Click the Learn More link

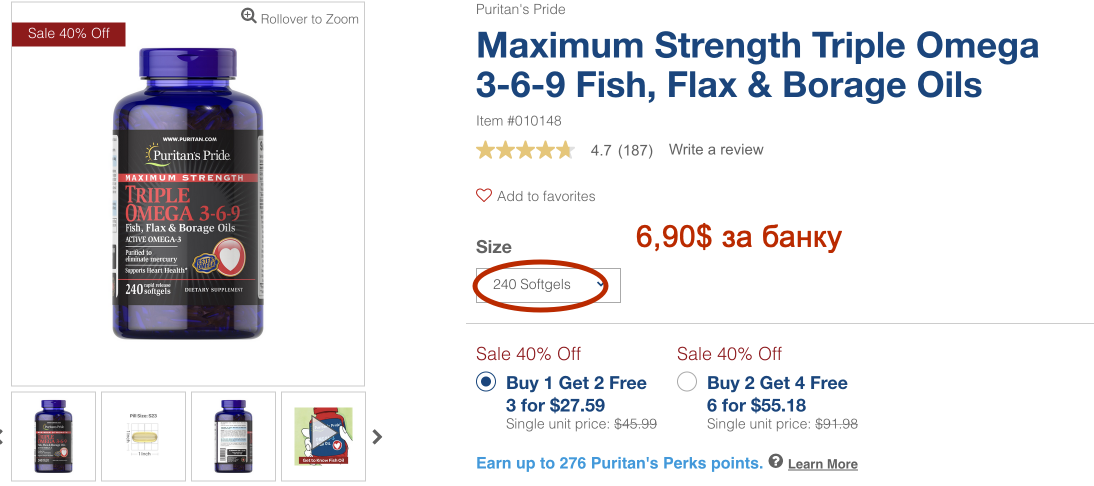[x=822, y=464]
